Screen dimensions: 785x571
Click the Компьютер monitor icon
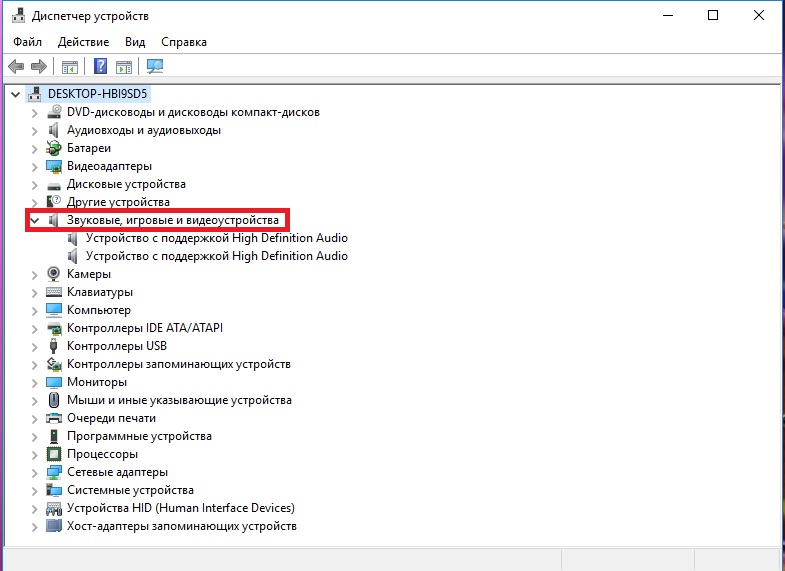pos(54,310)
